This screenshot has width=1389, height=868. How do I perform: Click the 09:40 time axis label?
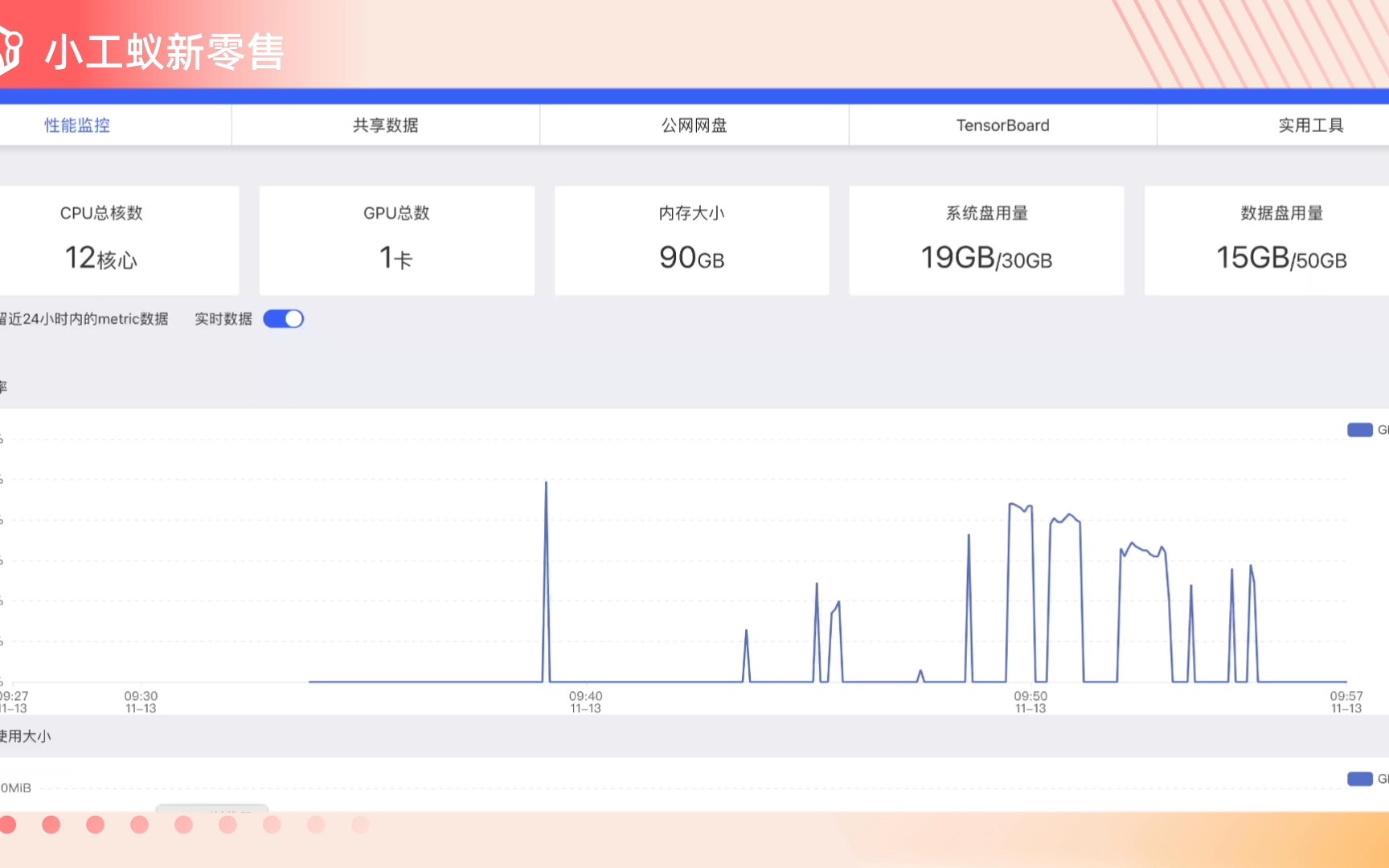click(x=585, y=702)
